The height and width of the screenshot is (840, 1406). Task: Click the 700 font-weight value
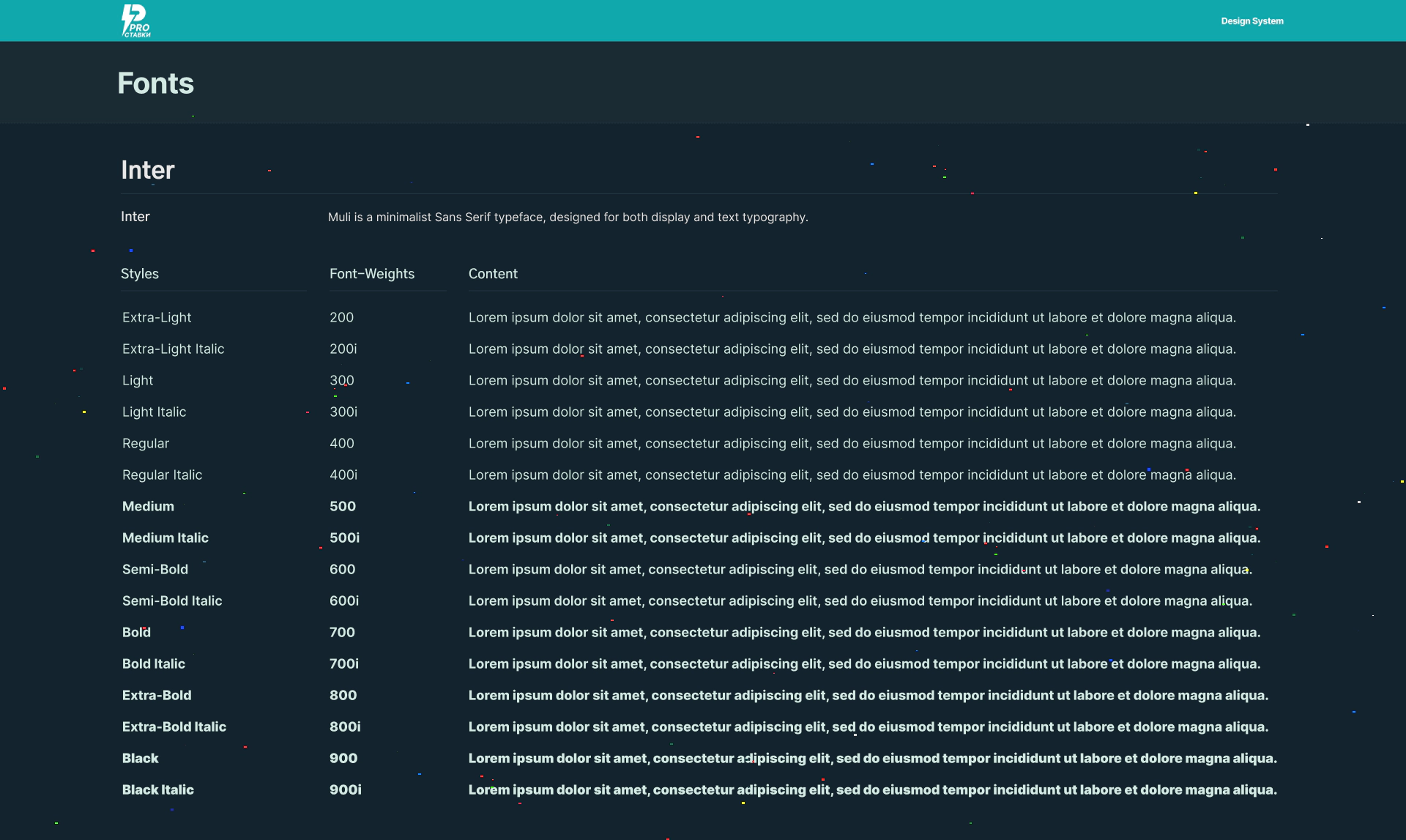click(341, 633)
